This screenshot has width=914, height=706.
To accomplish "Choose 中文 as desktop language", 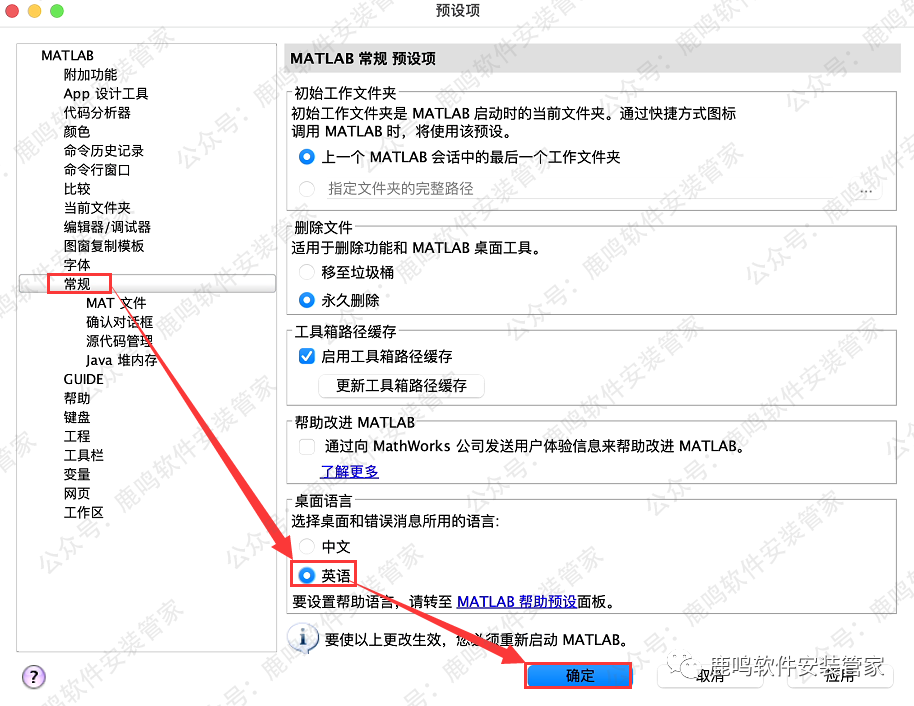I will (307, 547).
